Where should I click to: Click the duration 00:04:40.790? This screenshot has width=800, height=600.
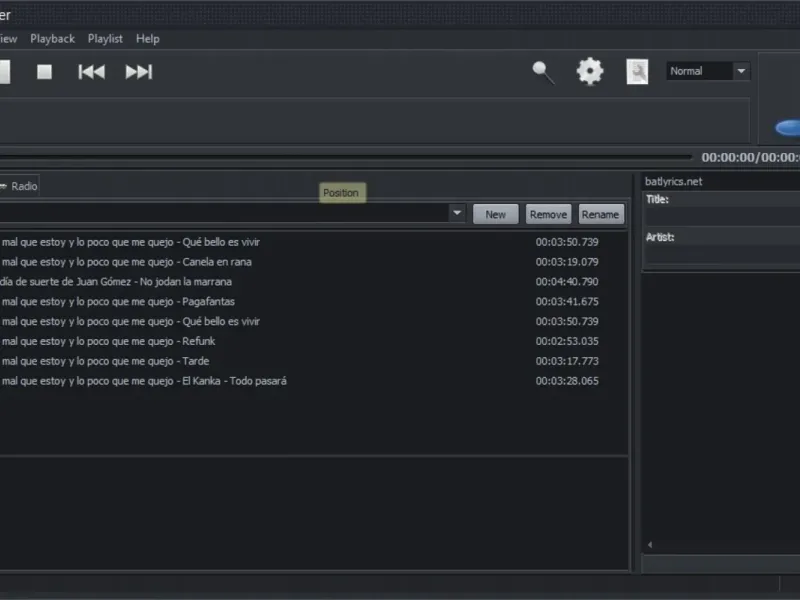point(567,282)
